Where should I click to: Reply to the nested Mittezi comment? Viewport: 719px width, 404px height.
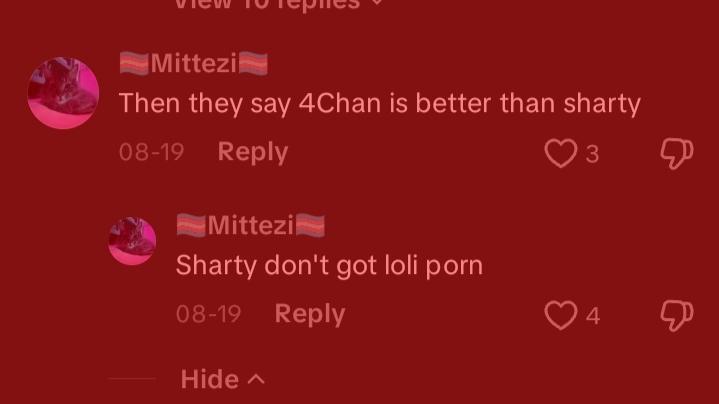[310, 314]
